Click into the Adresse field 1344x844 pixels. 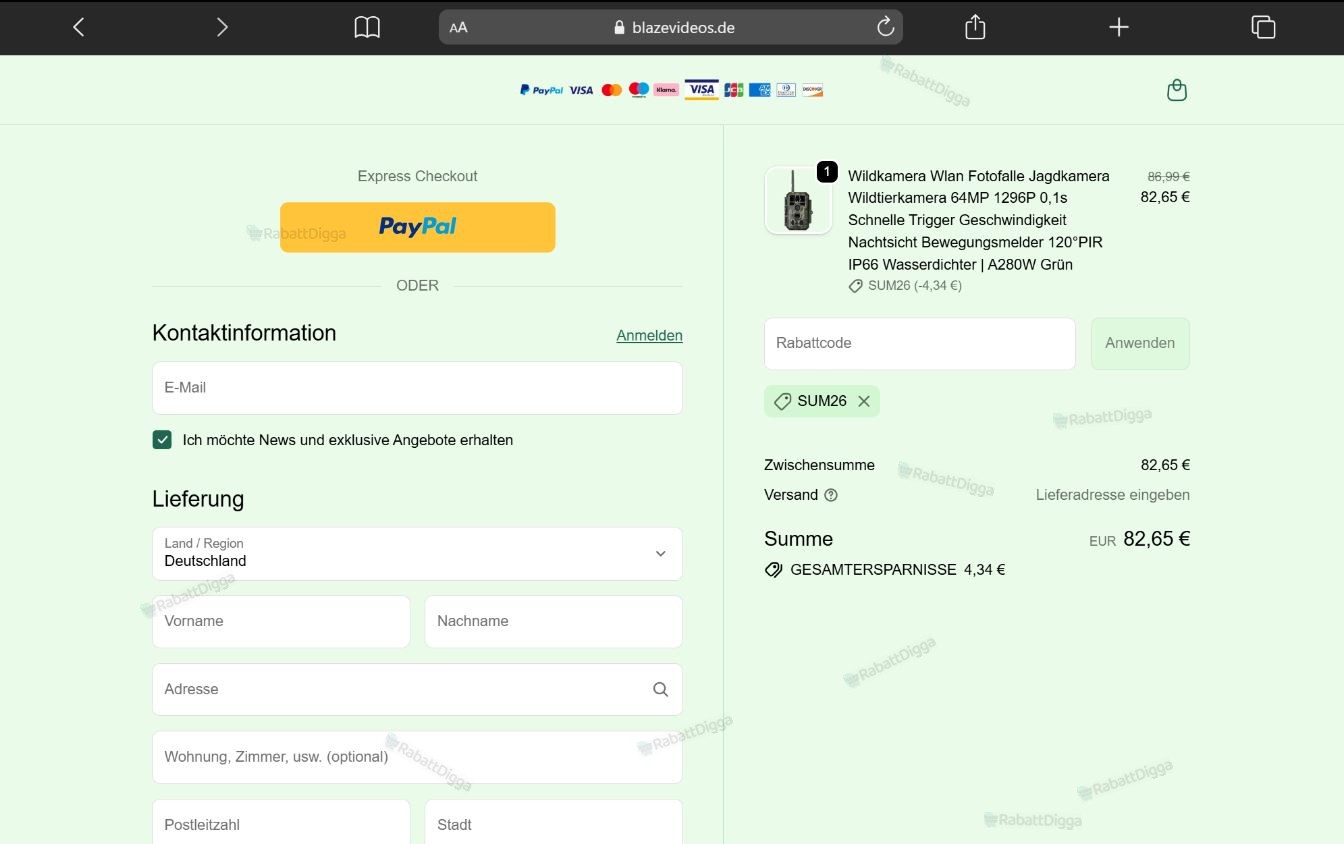[417, 689]
